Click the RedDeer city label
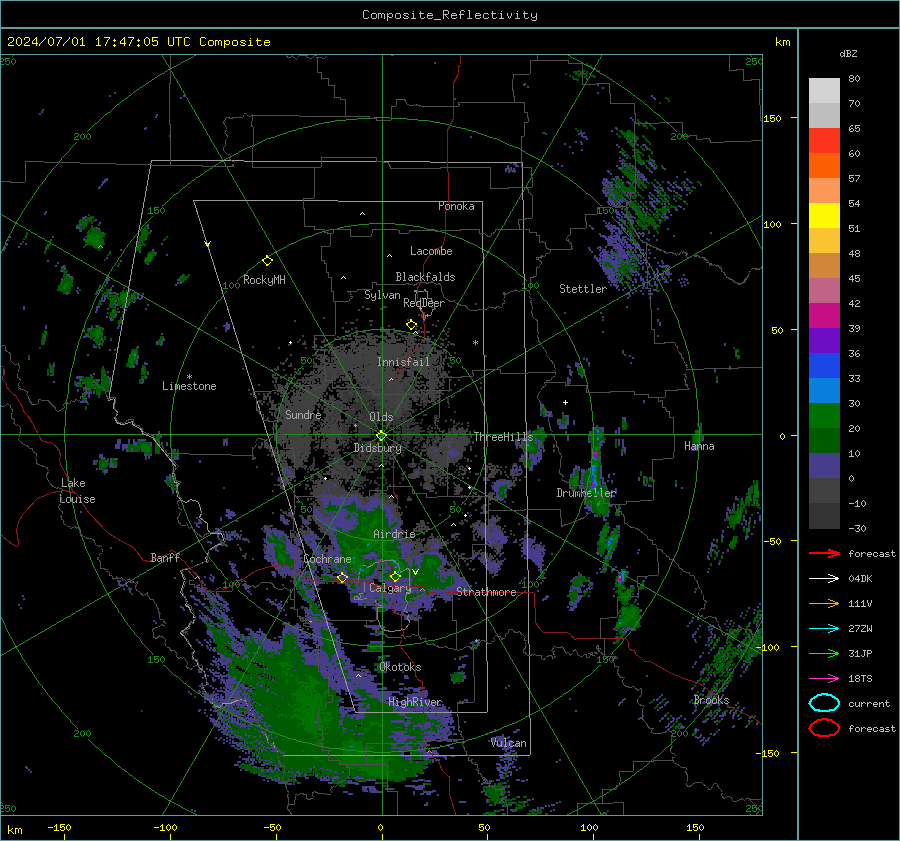Viewport: 900px width, 841px height. 424,303
